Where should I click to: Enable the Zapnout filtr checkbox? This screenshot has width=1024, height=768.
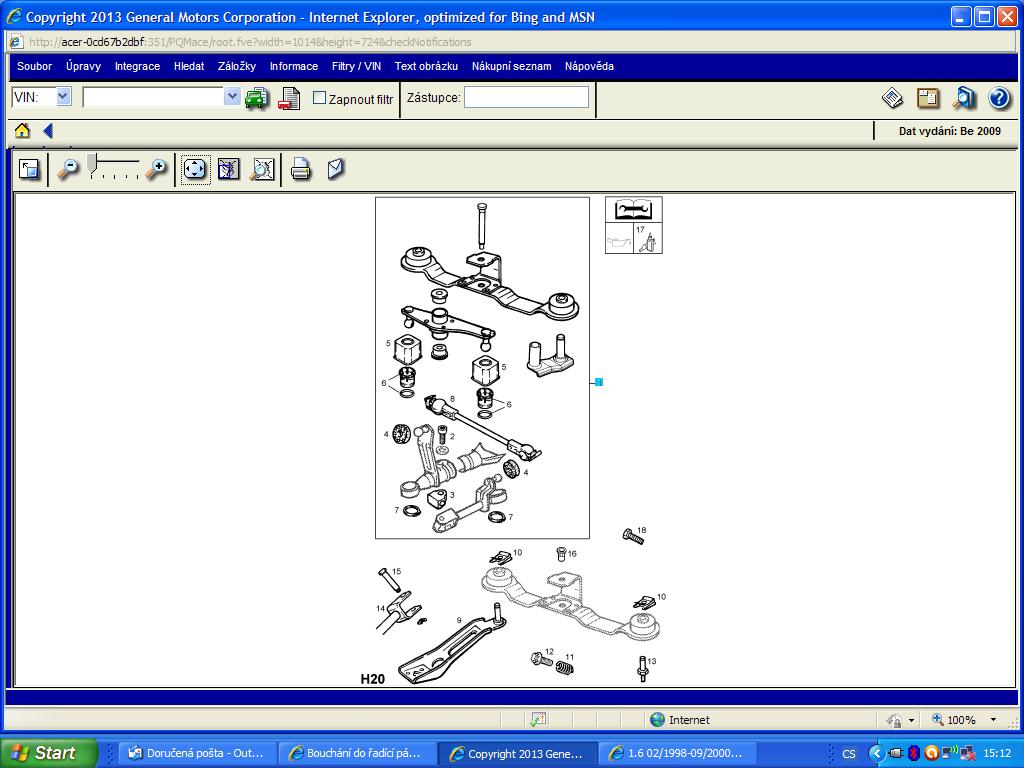[320, 98]
